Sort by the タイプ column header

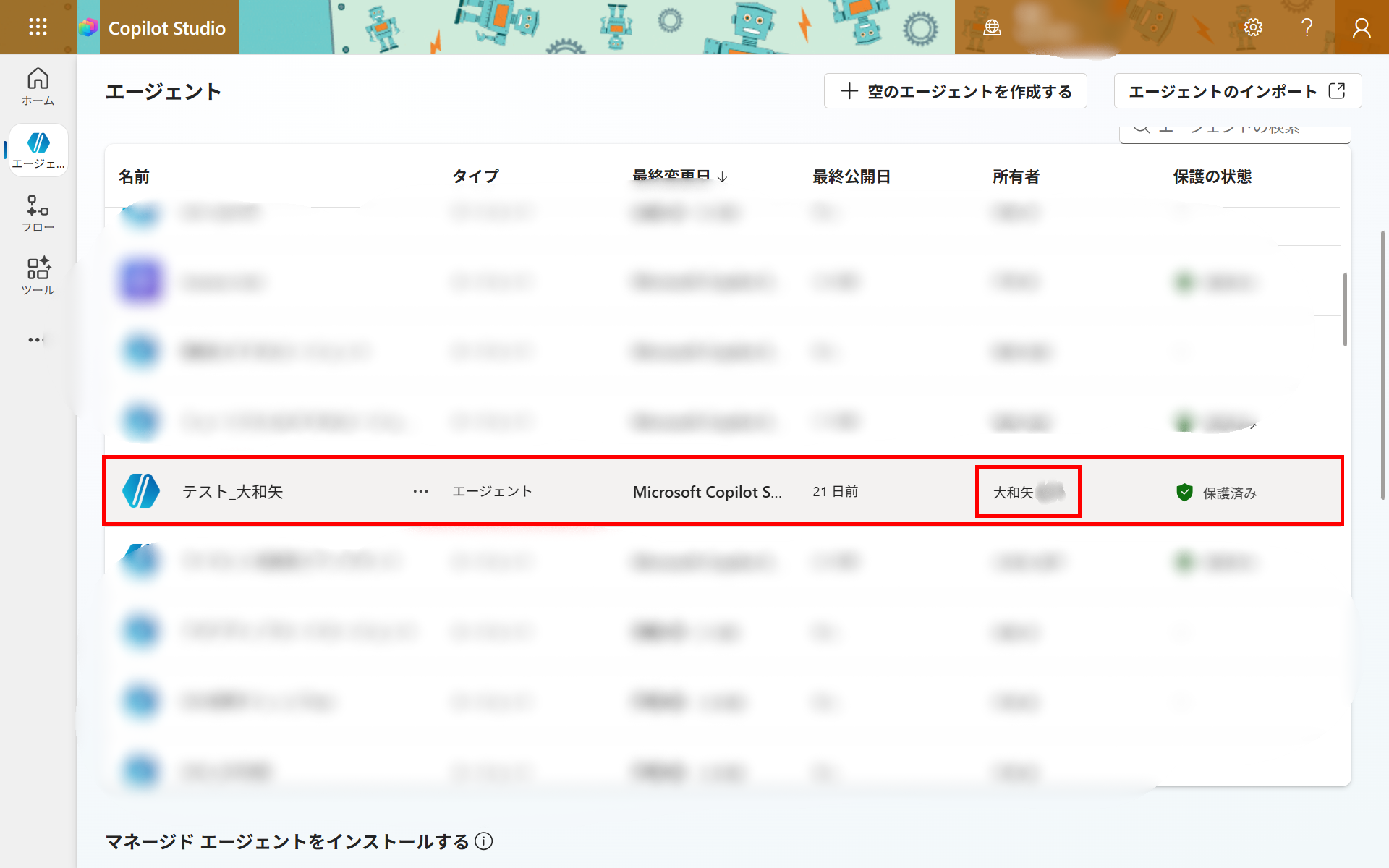click(x=475, y=176)
